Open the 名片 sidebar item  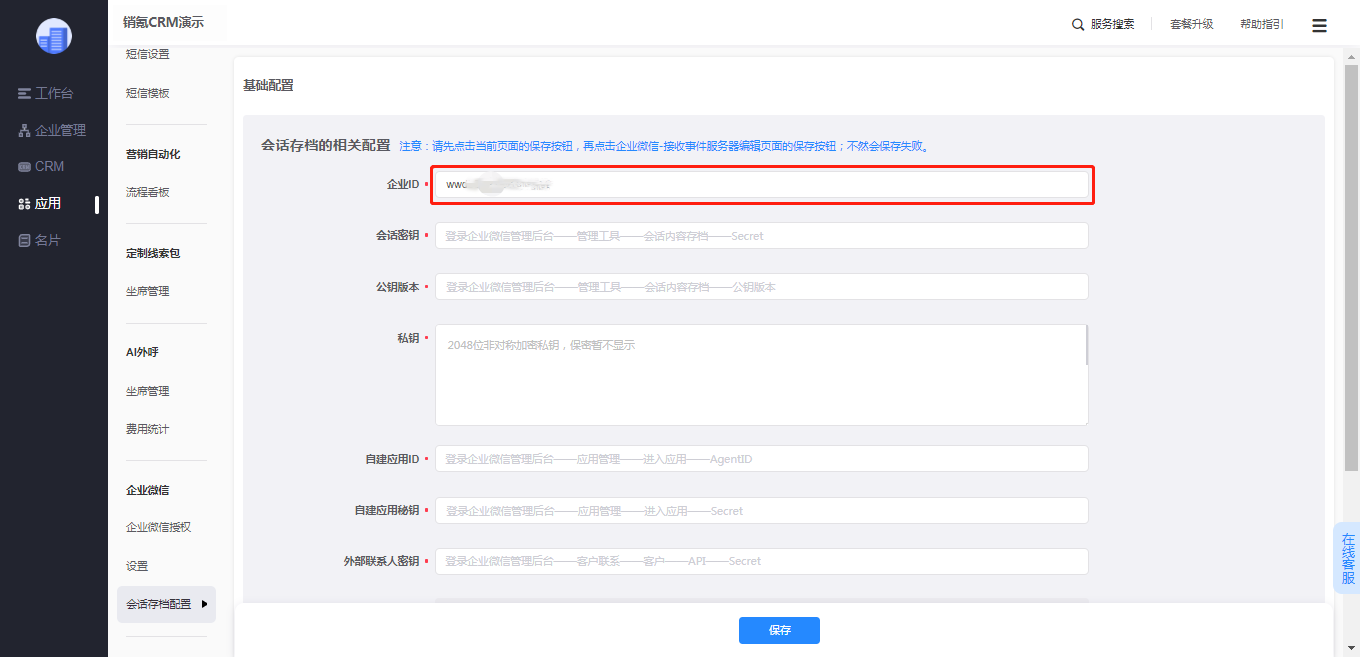click(x=40, y=240)
